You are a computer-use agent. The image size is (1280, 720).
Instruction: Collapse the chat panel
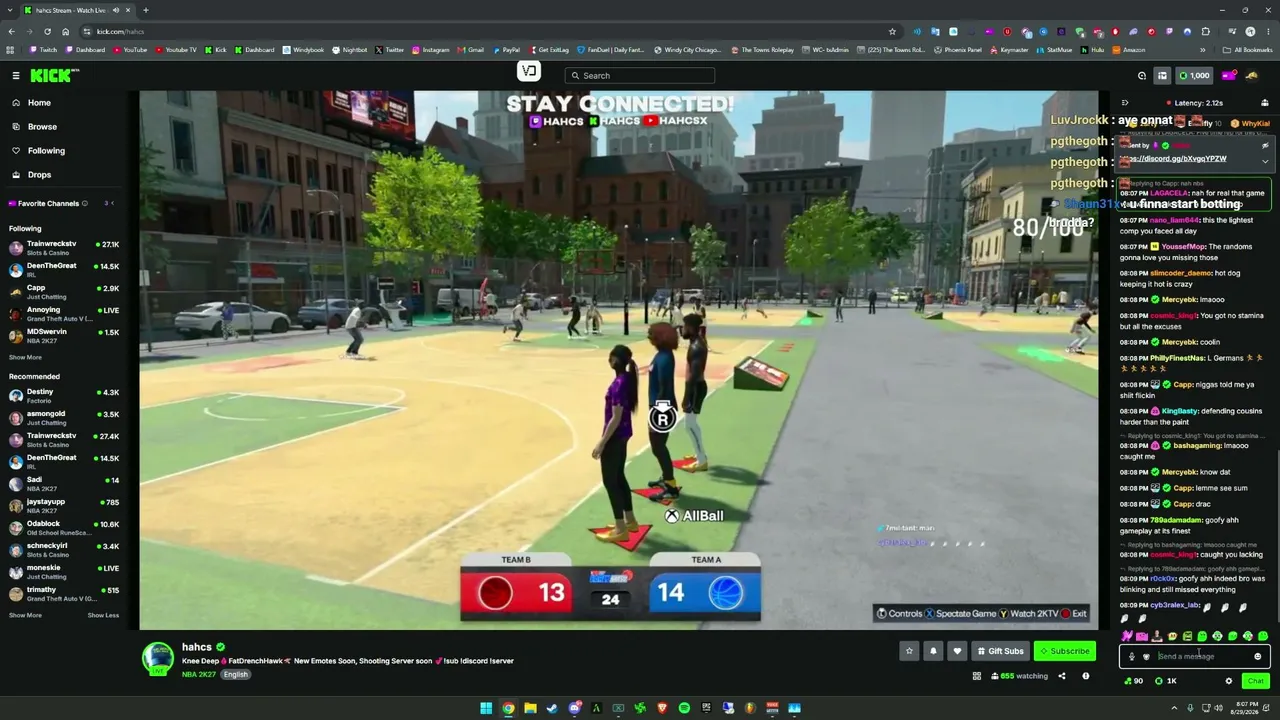point(1125,103)
